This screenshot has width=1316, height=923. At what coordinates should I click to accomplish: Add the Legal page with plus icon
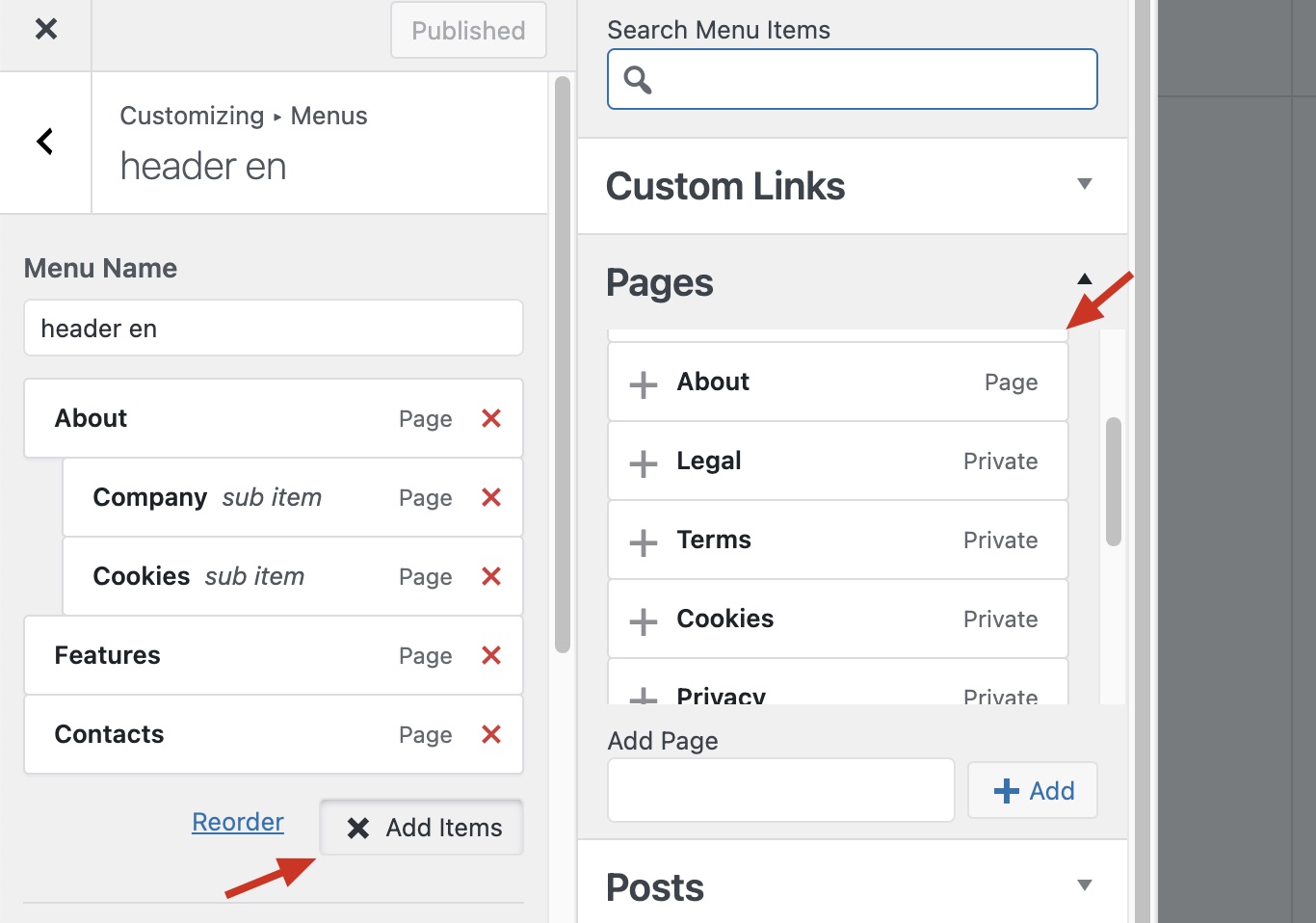point(644,462)
